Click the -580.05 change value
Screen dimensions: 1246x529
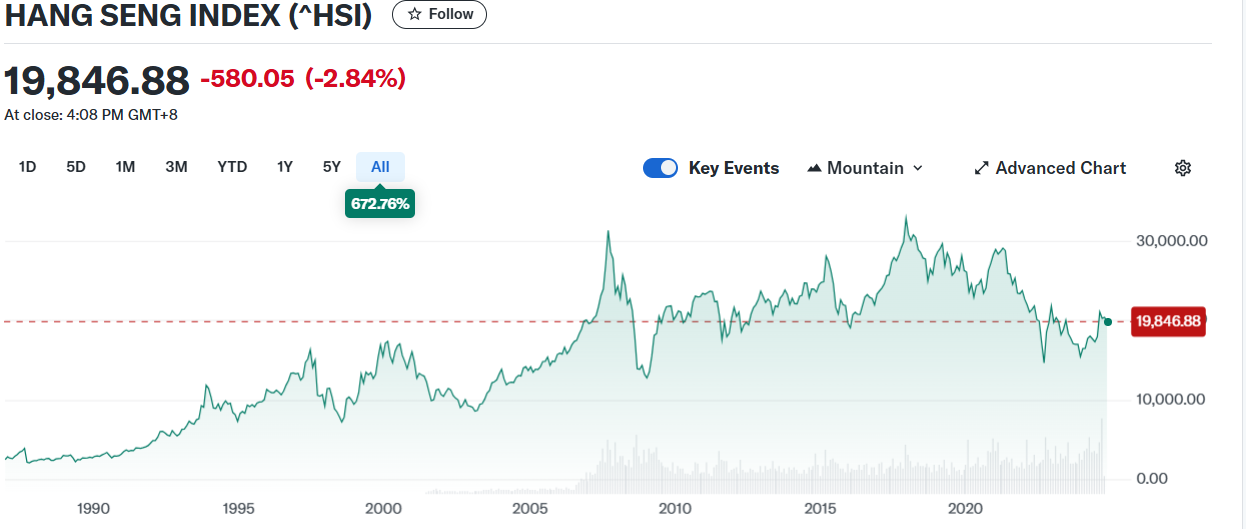[x=247, y=79]
